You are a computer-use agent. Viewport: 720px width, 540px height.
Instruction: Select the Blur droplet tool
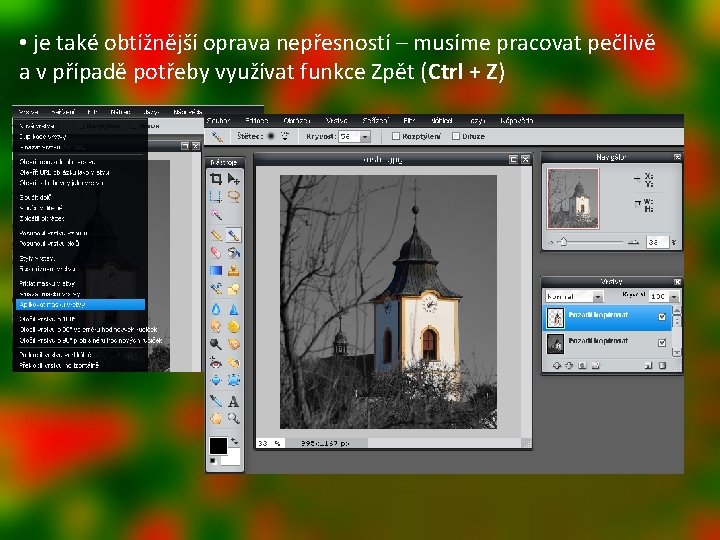216,309
